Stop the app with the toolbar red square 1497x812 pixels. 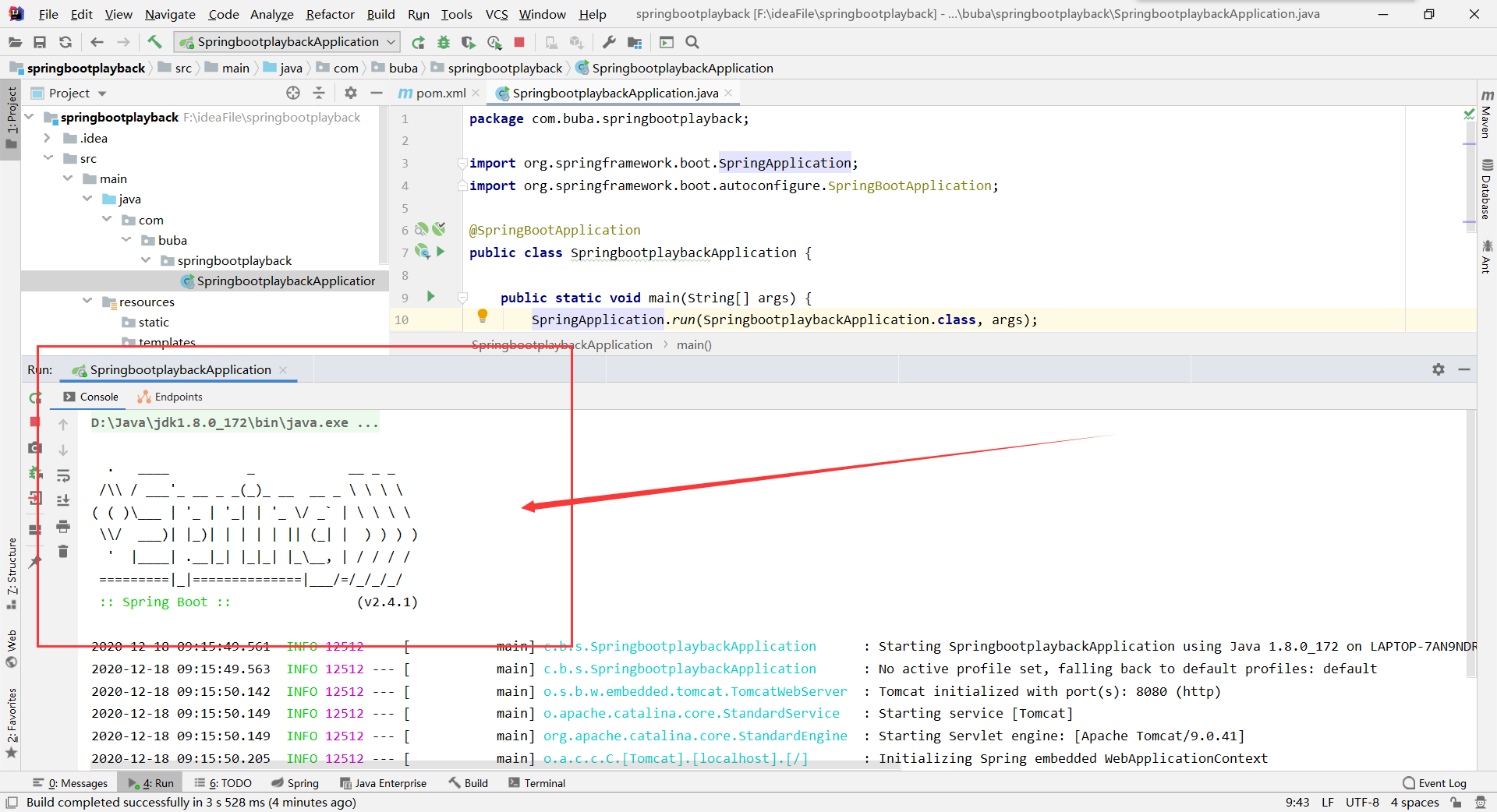(x=519, y=42)
